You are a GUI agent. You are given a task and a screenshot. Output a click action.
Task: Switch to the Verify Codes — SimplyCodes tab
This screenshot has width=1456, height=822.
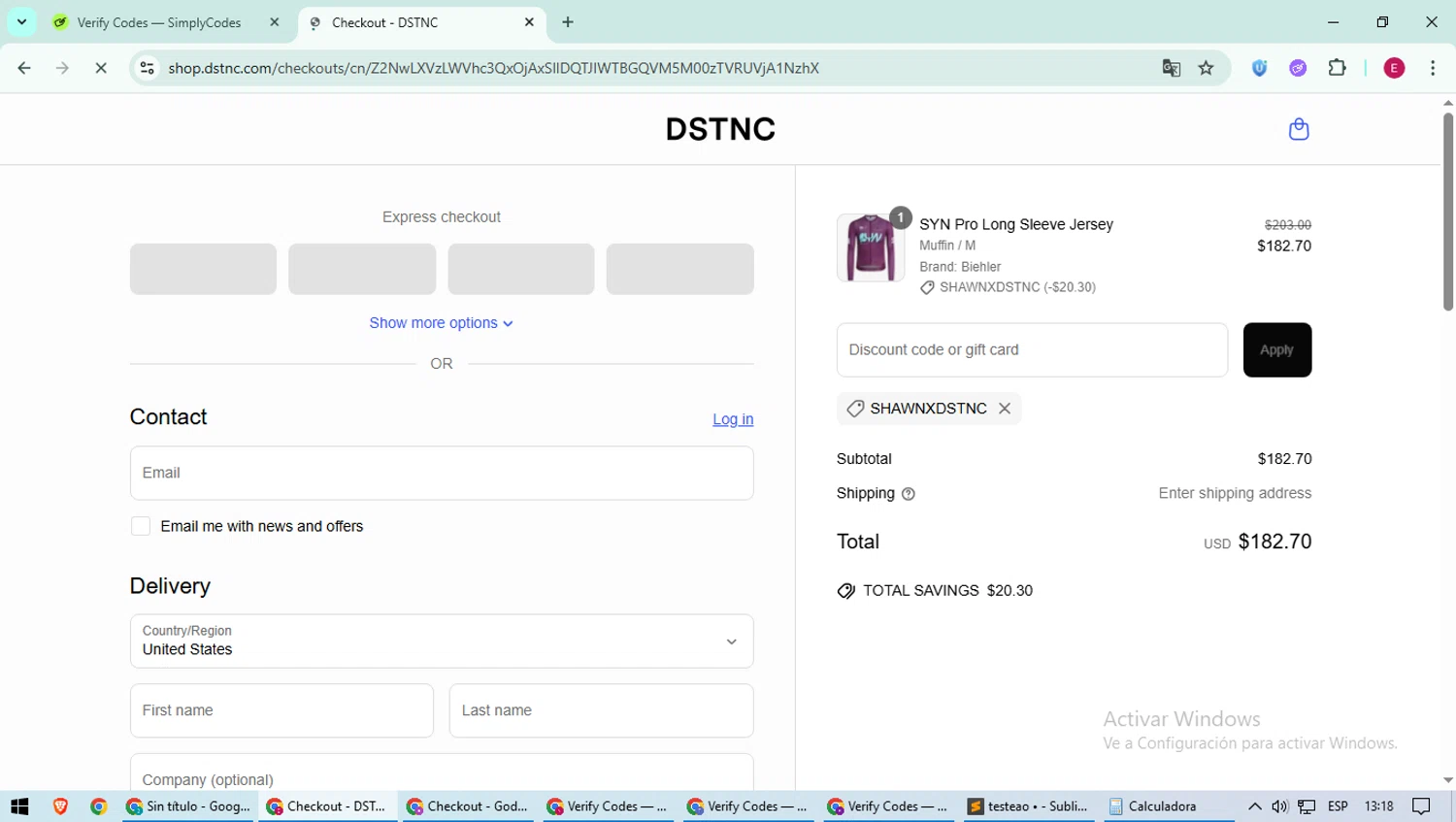[160, 22]
